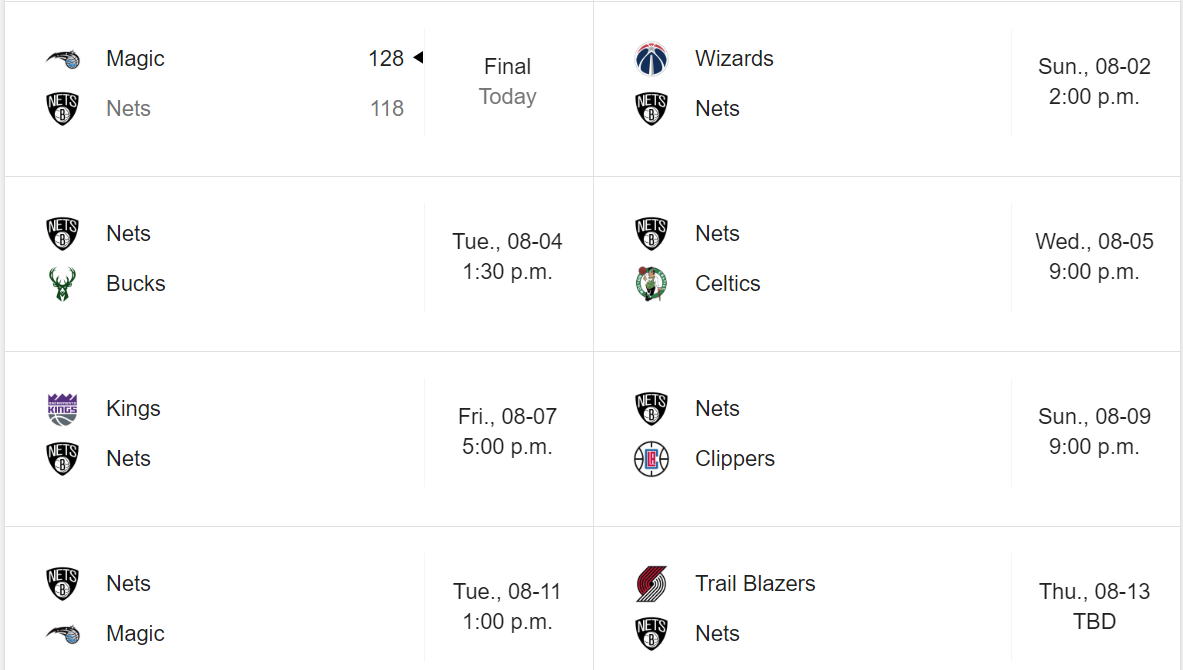Click the Nets logo beside the Wizards game
The width and height of the screenshot is (1183, 670).
click(651, 109)
